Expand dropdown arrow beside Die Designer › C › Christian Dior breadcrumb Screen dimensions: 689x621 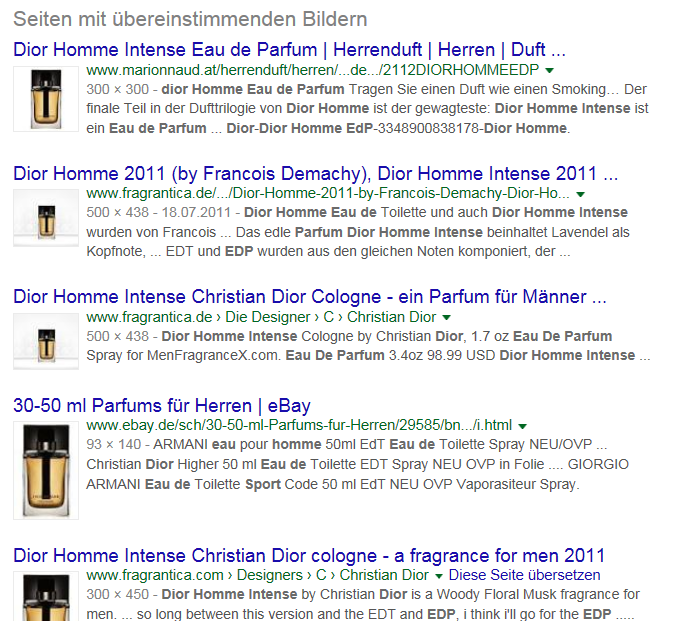(x=446, y=317)
